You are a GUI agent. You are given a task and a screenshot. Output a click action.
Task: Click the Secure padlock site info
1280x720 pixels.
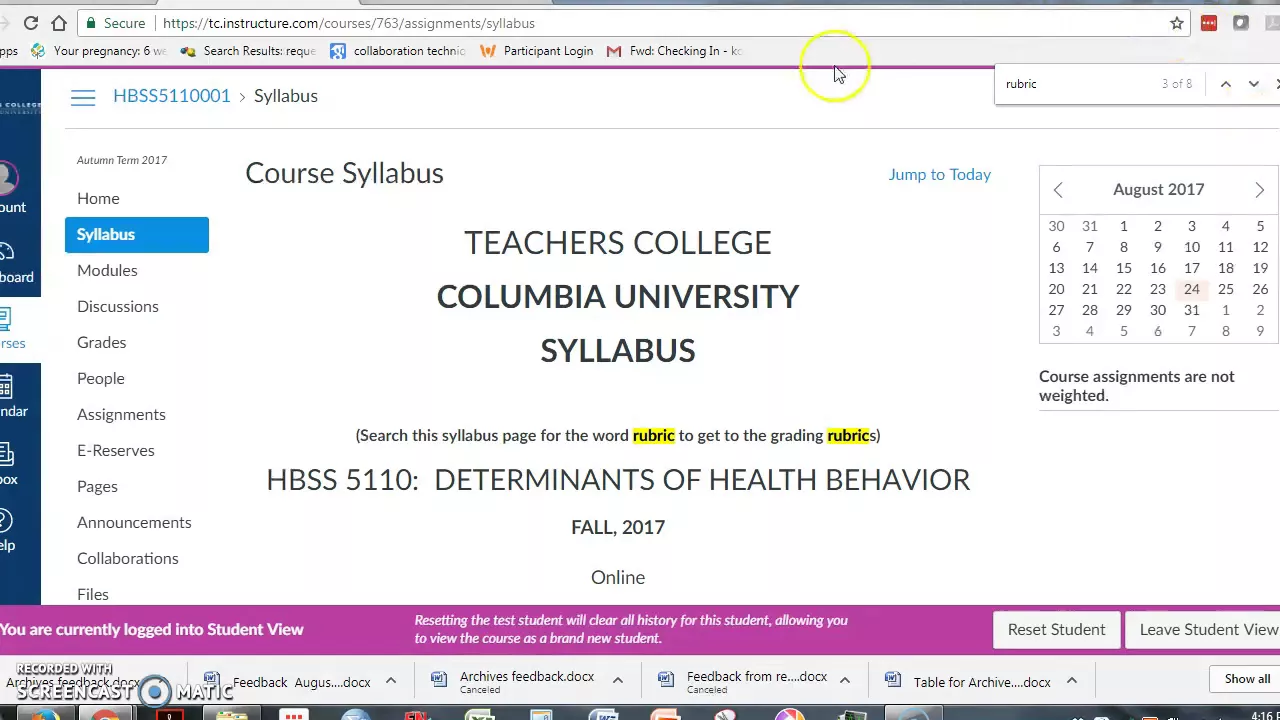coord(116,23)
